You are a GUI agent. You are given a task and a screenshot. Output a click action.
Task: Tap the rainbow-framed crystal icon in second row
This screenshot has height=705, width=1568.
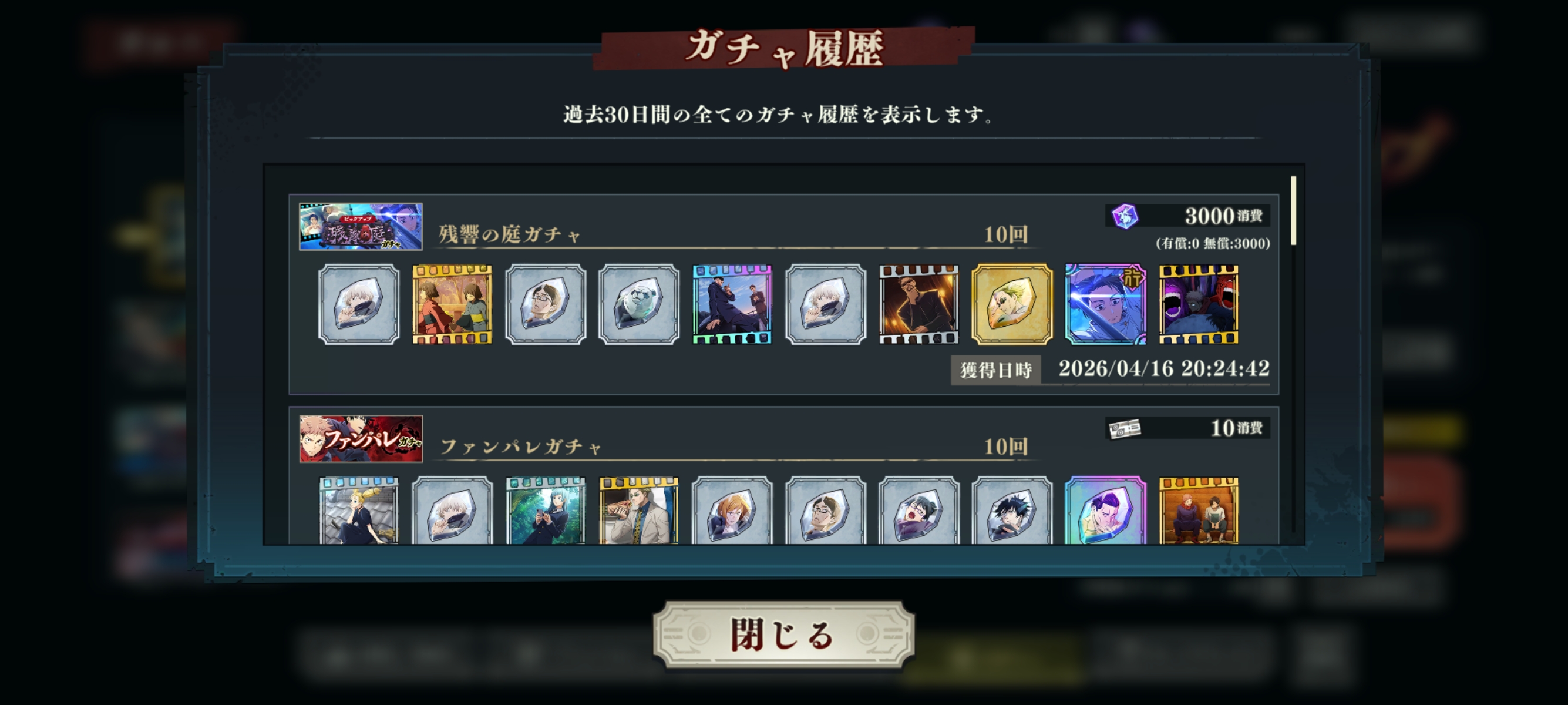coord(1105,510)
